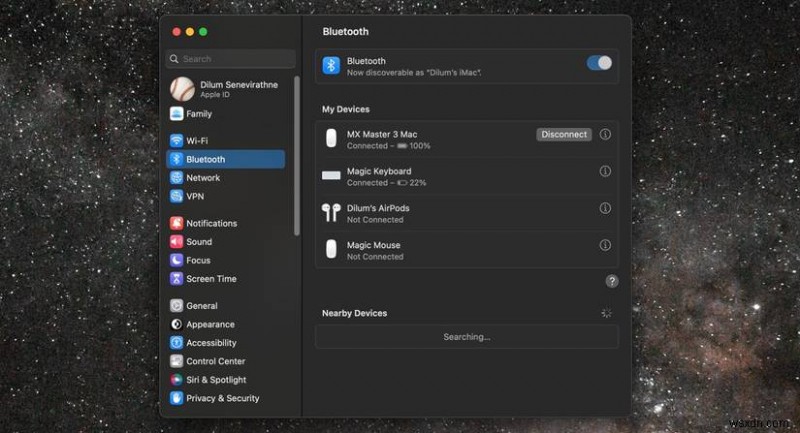Click the magnifier icon in search field
800x433 pixels.
coord(174,59)
